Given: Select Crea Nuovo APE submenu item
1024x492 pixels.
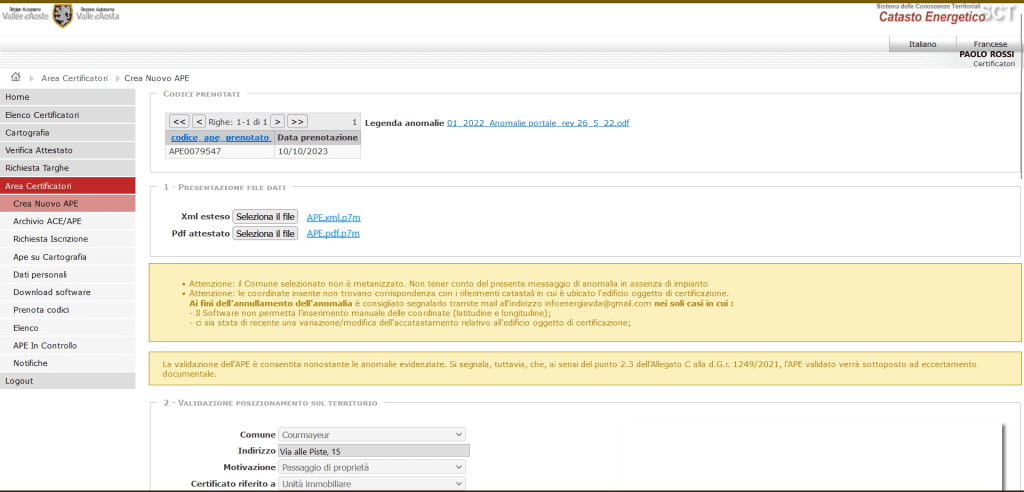Looking at the screenshot, I should click(68, 203).
